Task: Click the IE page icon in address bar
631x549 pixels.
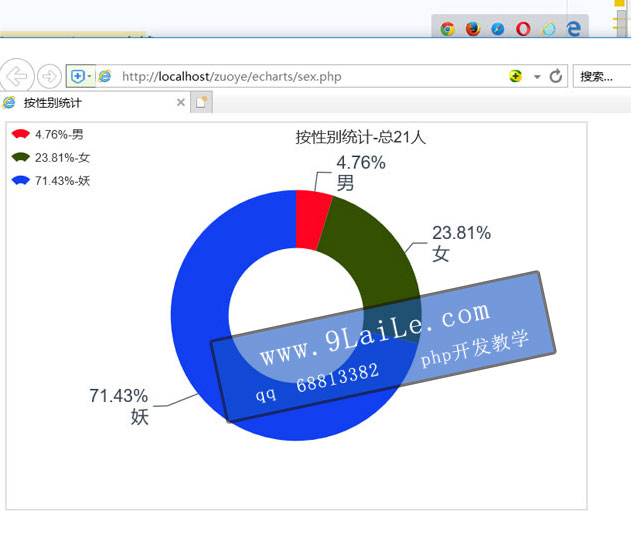Action: pos(105,76)
